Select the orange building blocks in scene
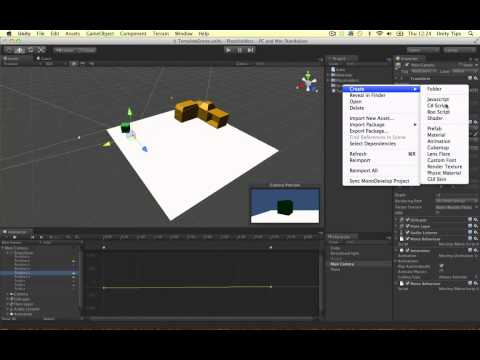The height and width of the screenshot is (360, 480). [202, 113]
